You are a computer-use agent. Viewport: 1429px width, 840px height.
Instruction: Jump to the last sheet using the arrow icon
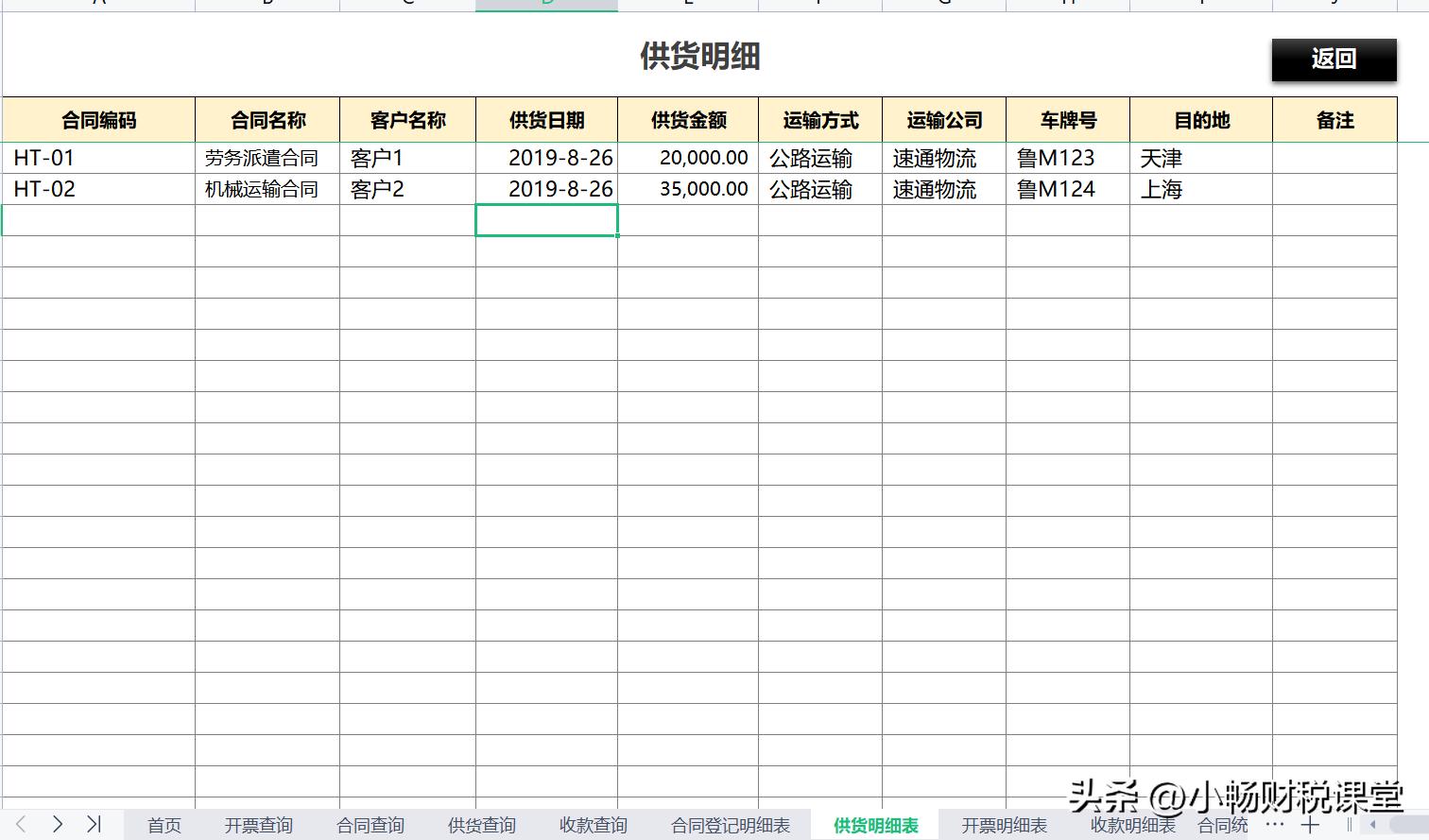point(92,824)
